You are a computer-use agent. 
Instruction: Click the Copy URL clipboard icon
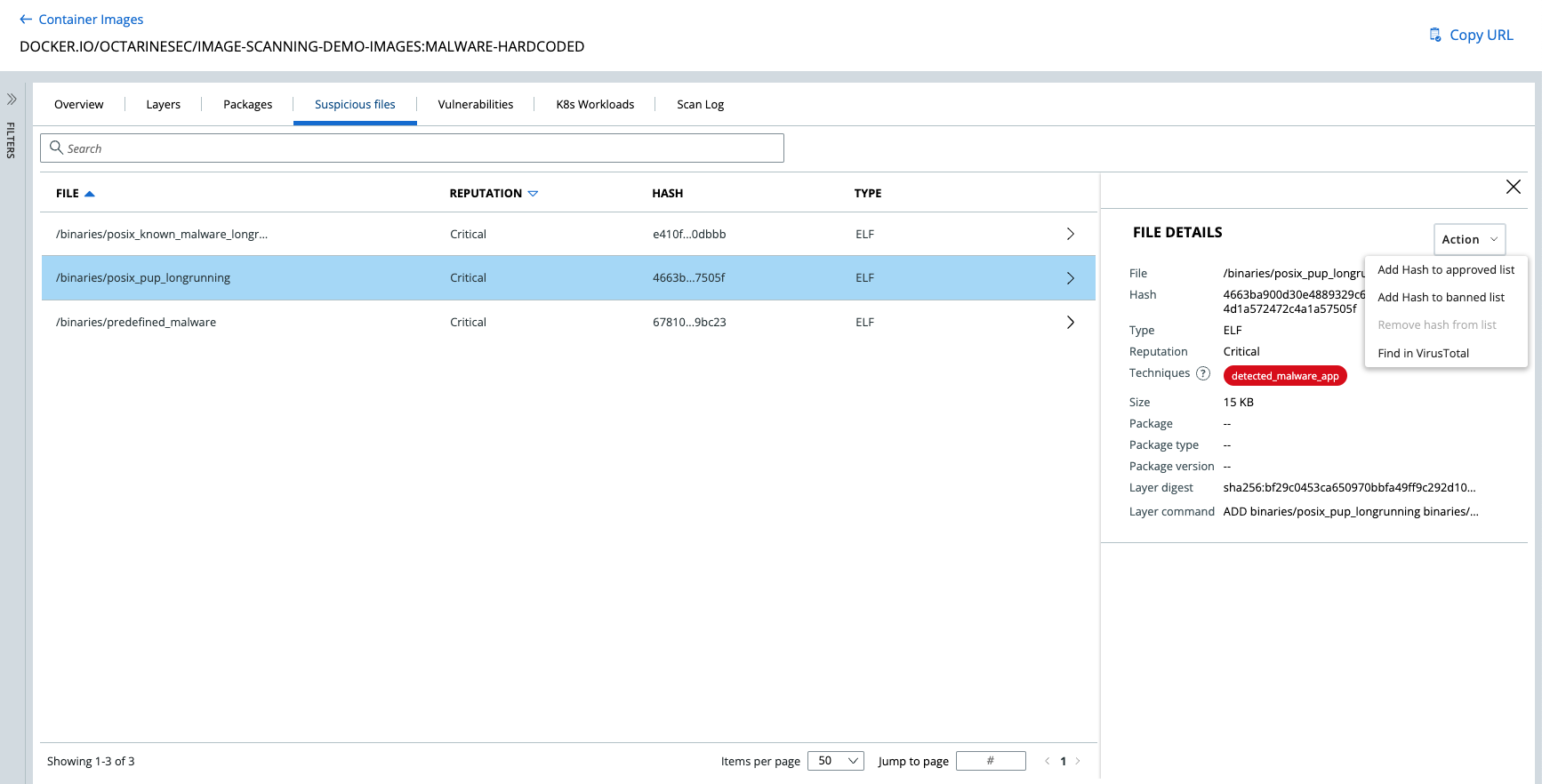coord(1434,35)
